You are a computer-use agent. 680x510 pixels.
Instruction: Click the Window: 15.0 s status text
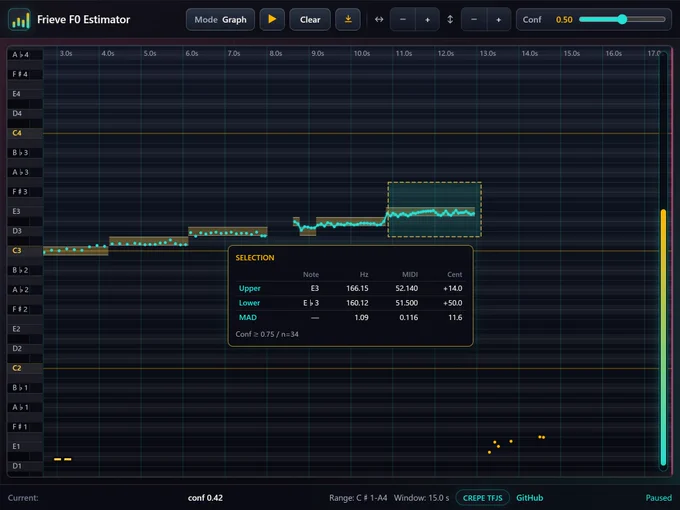click(422, 498)
